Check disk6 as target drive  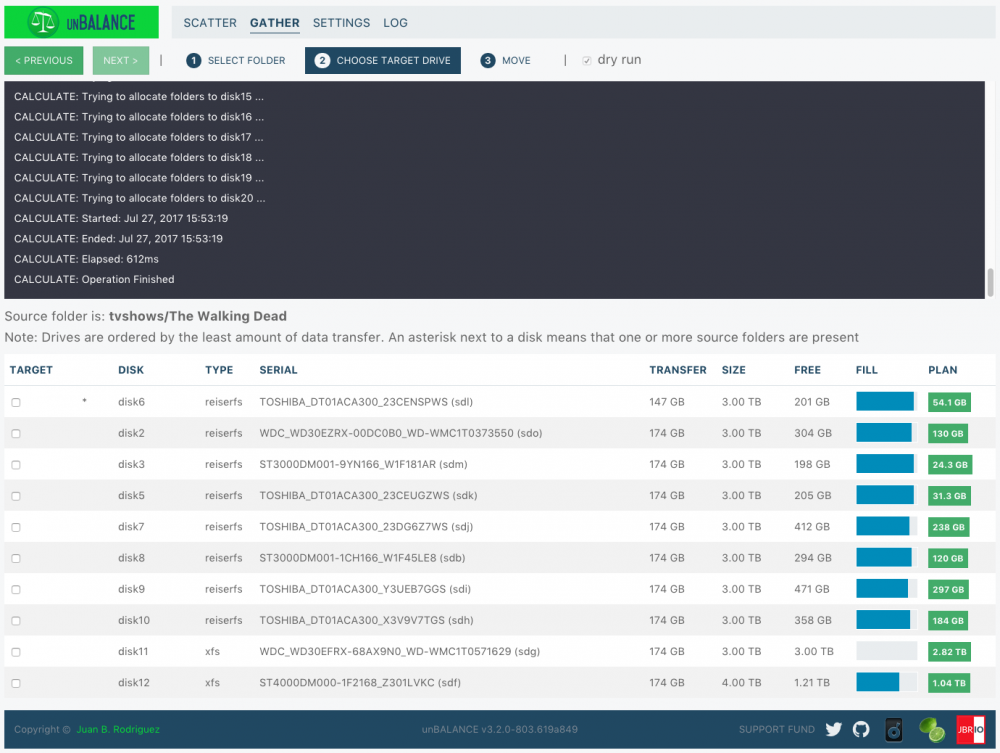click(x=16, y=402)
